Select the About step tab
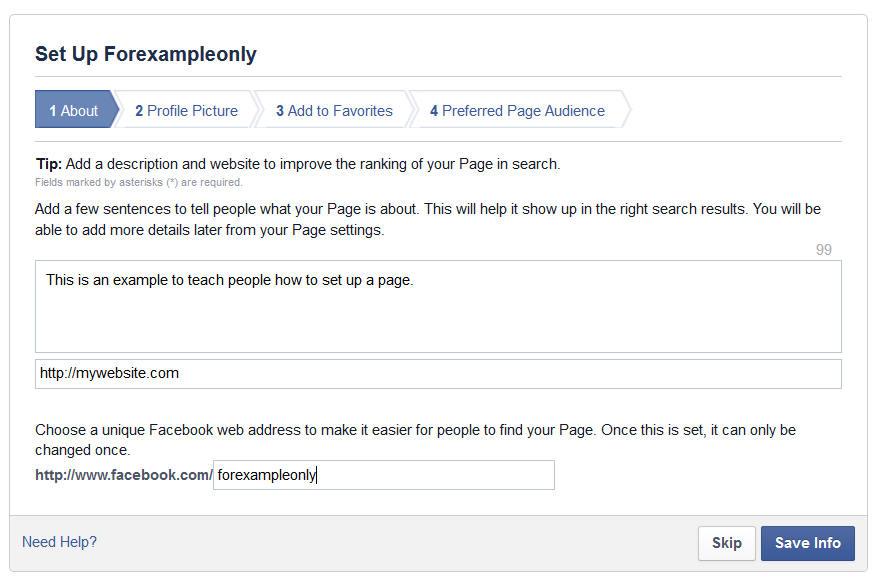The image size is (887, 588). [75, 111]
